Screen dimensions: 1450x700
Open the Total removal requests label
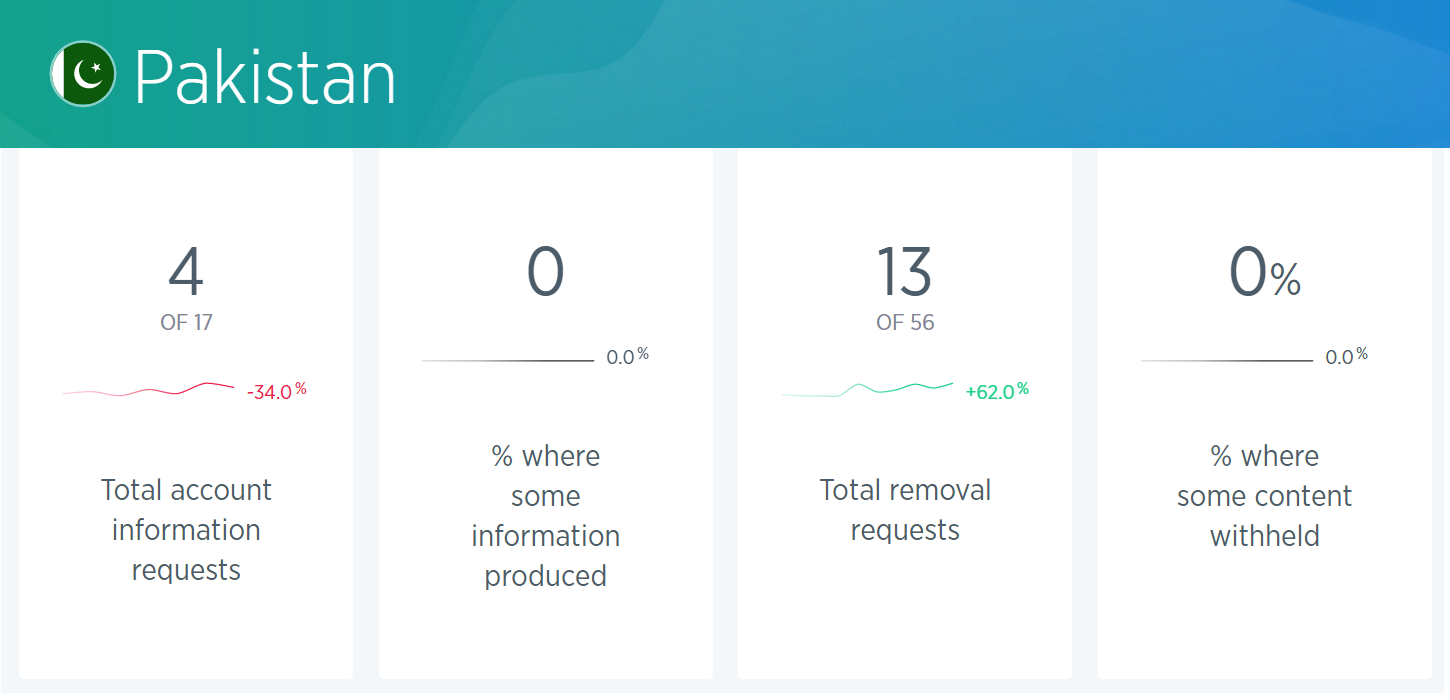click(x=905, y=510)
